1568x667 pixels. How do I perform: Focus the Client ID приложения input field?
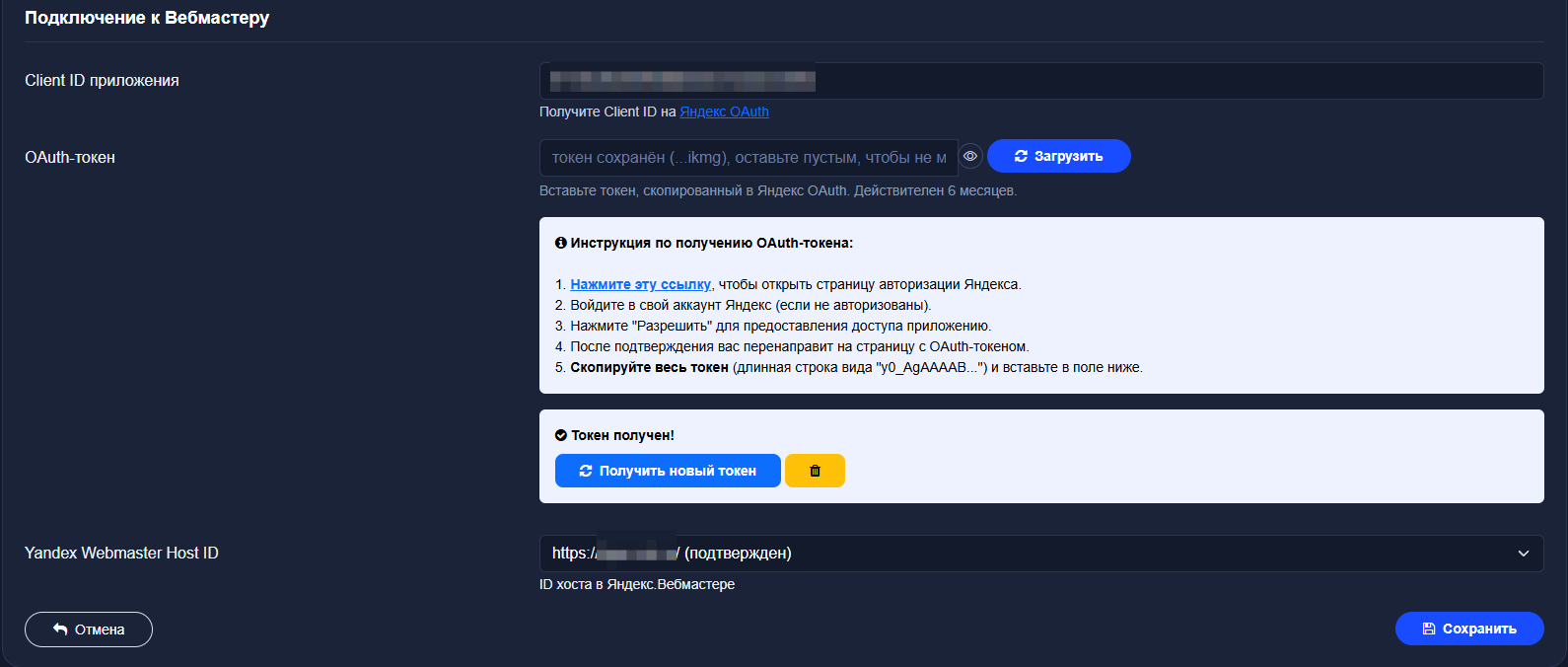coord(1041,81)
